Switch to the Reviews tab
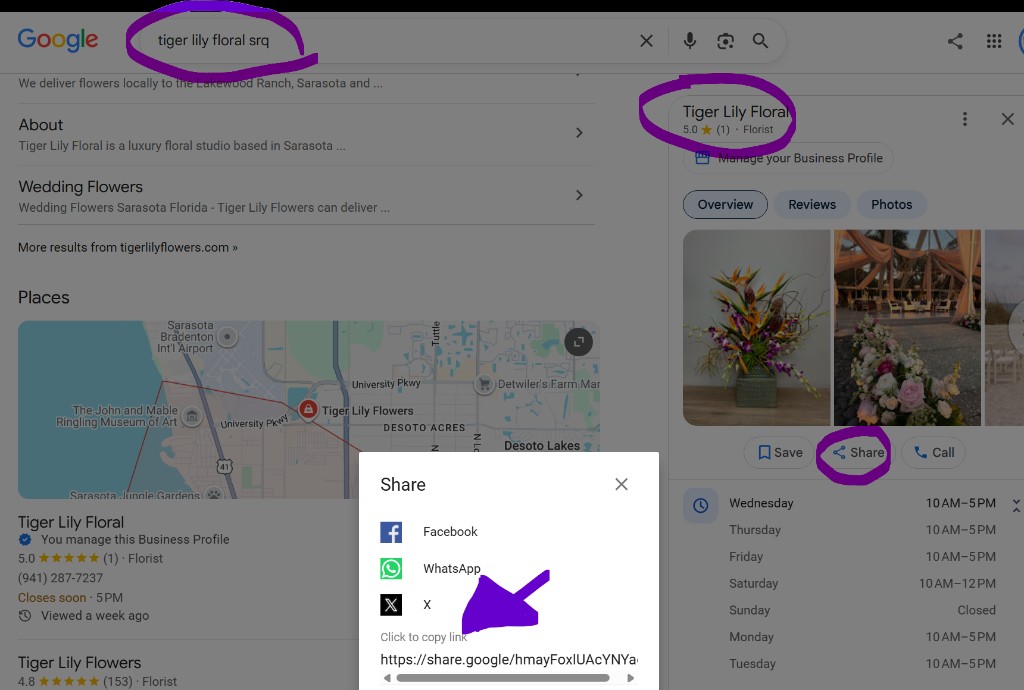Screen dimensions: 1024x690 coord(812,204)
